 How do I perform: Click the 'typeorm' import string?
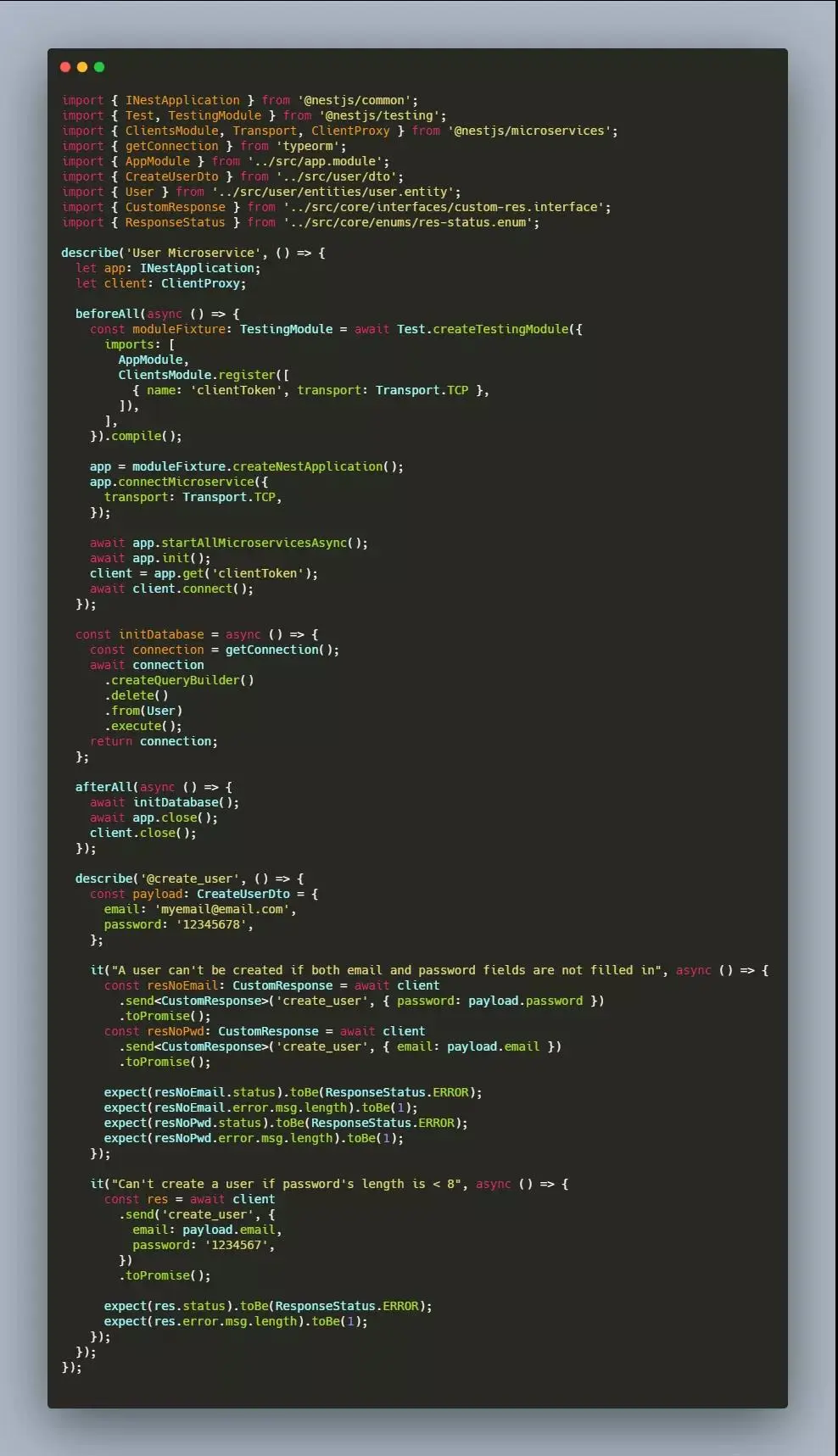[308, 146]
